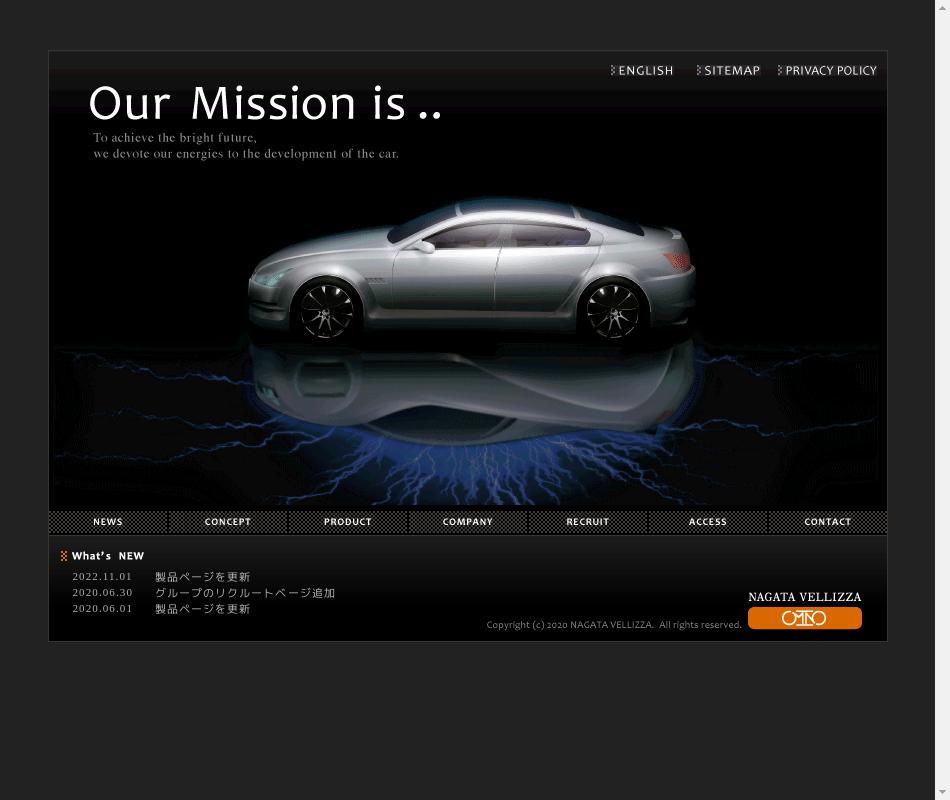
Task: Open the PRODUCT page
Action: point(348,522)
